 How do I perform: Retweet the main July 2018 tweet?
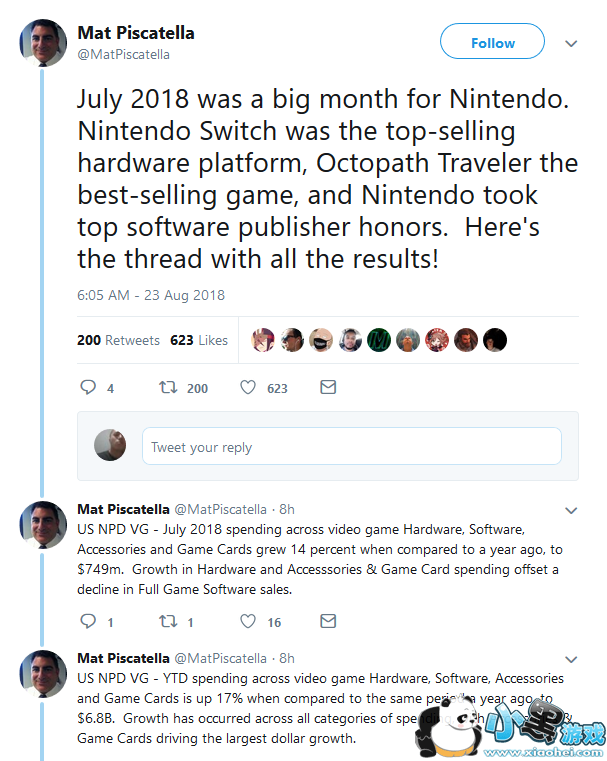[x=167, y=388]
